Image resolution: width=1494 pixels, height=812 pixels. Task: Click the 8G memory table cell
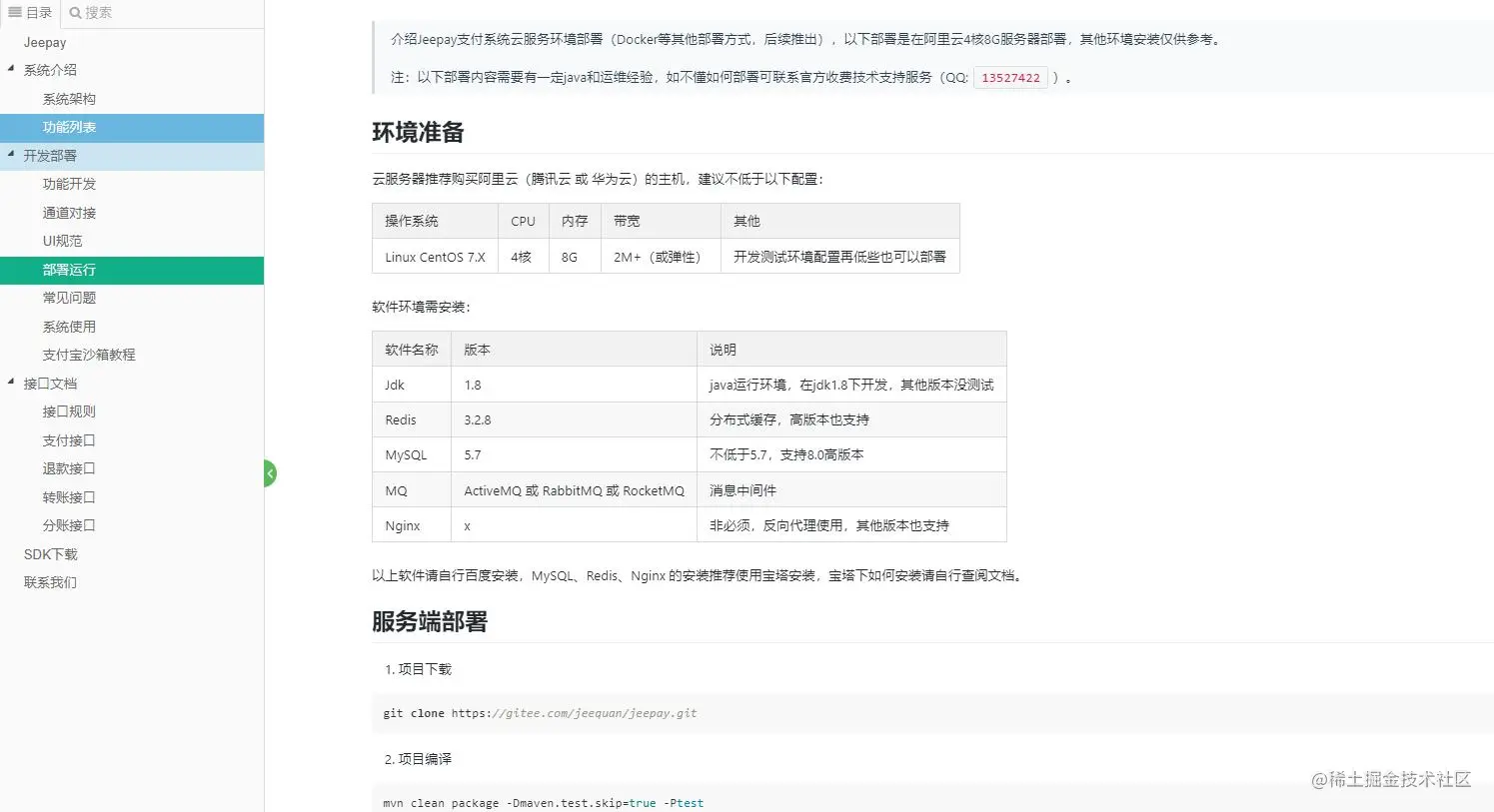pos(575,257)
